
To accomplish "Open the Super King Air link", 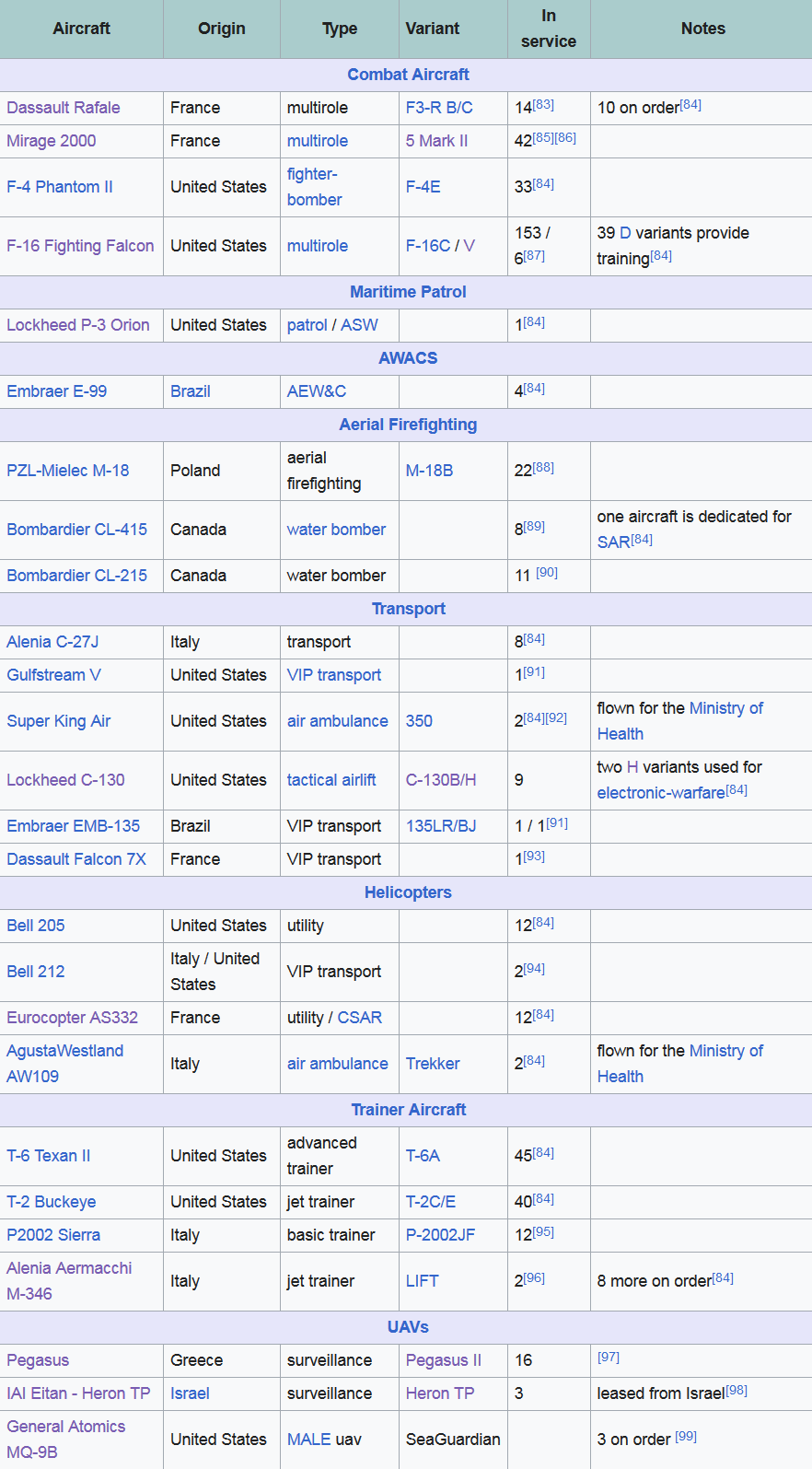I will click(59, 721).
